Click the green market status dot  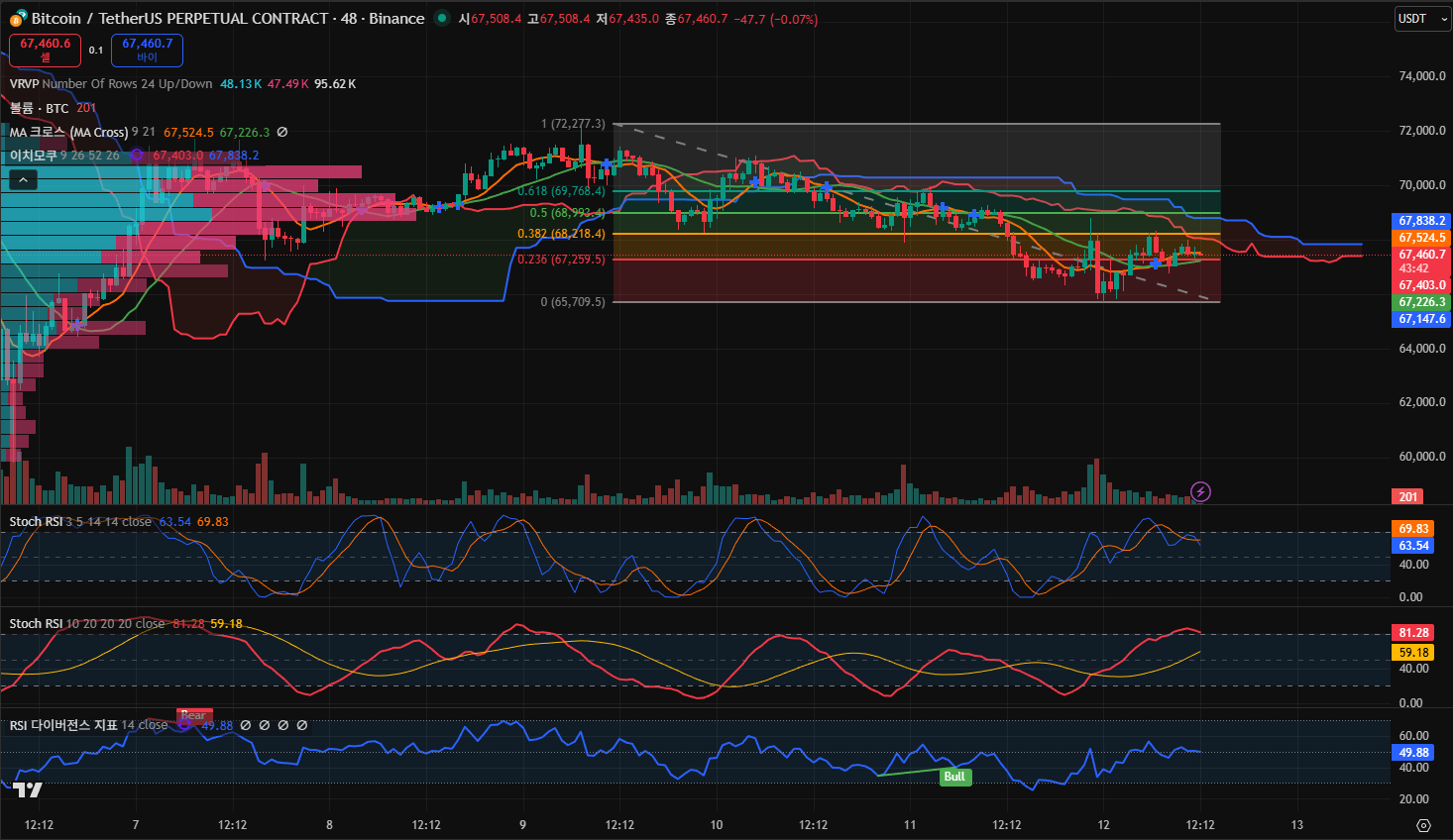pos(442,18)
